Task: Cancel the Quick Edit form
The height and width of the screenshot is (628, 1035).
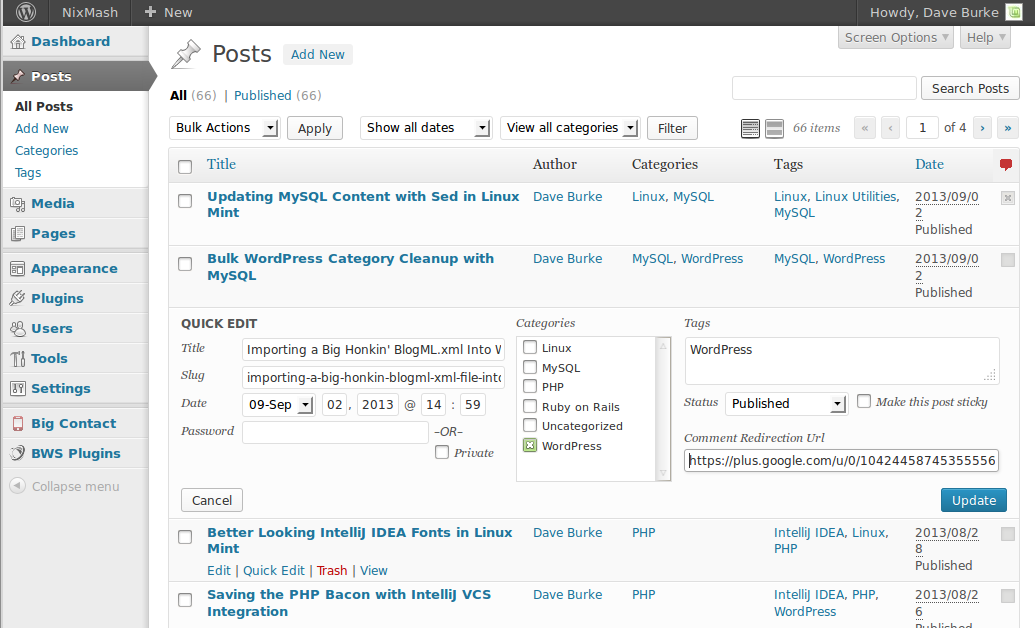Action: click(x=212, y=500)
